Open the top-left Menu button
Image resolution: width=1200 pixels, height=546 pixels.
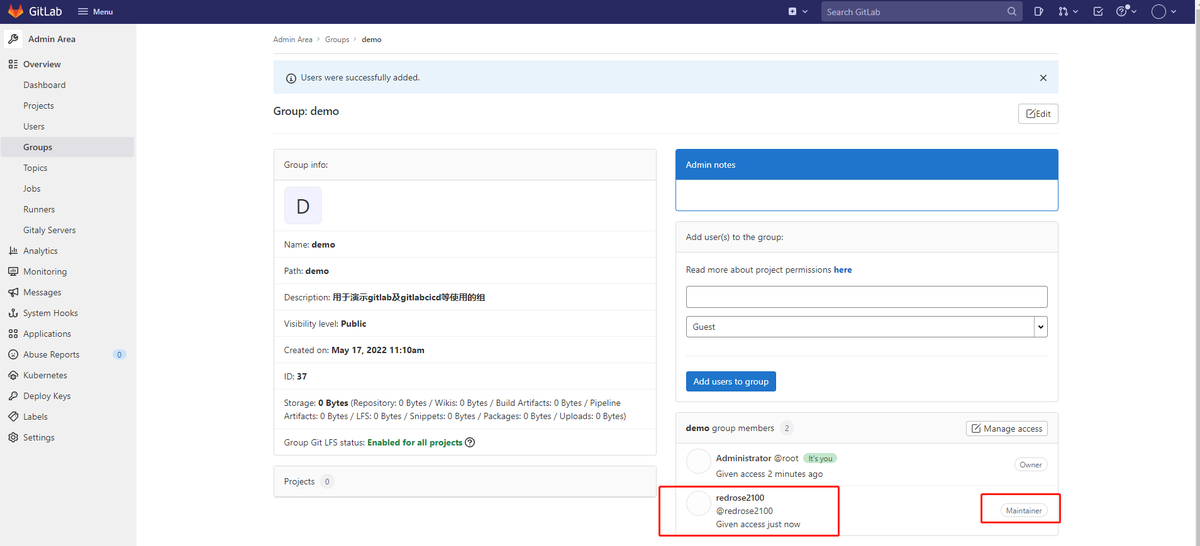click(95, 12)
